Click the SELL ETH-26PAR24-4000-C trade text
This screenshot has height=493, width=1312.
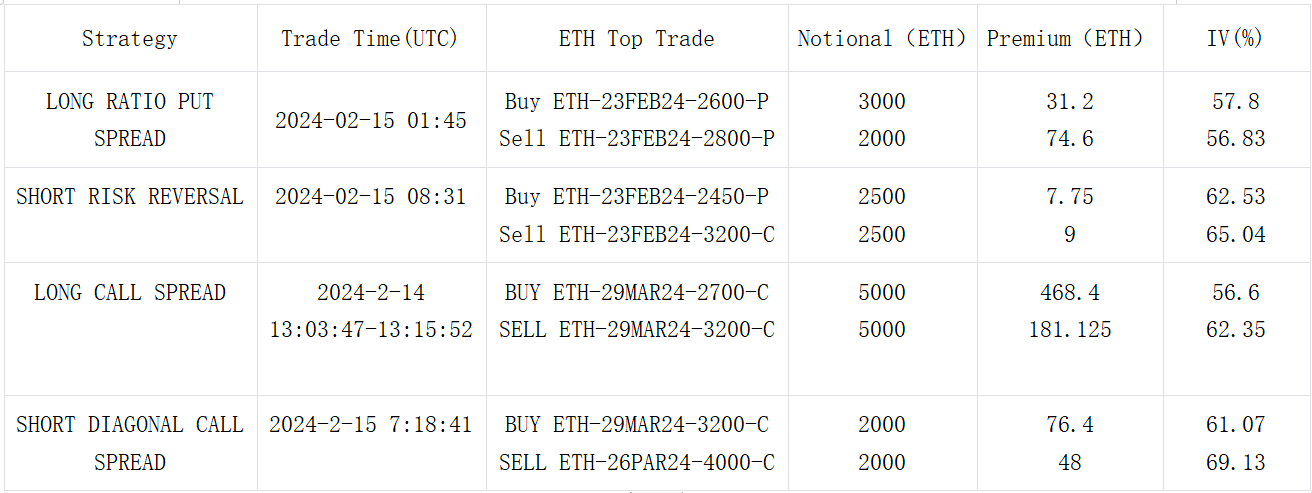tap(636, 462)
